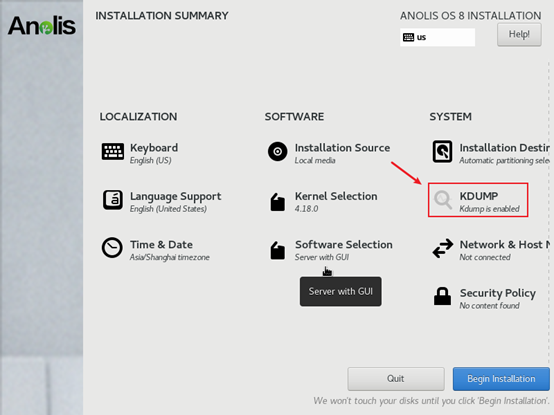554x415 pixels.
Task: Select the Installation Source disc icon
Action: [x=277, y=152]
